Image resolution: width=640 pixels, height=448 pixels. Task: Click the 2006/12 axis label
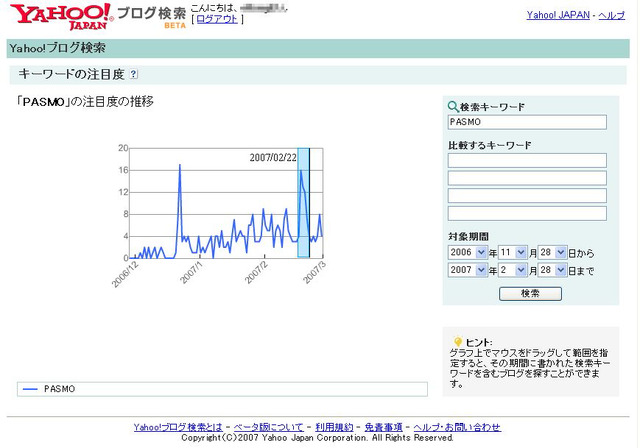click(x=125, y=274)
